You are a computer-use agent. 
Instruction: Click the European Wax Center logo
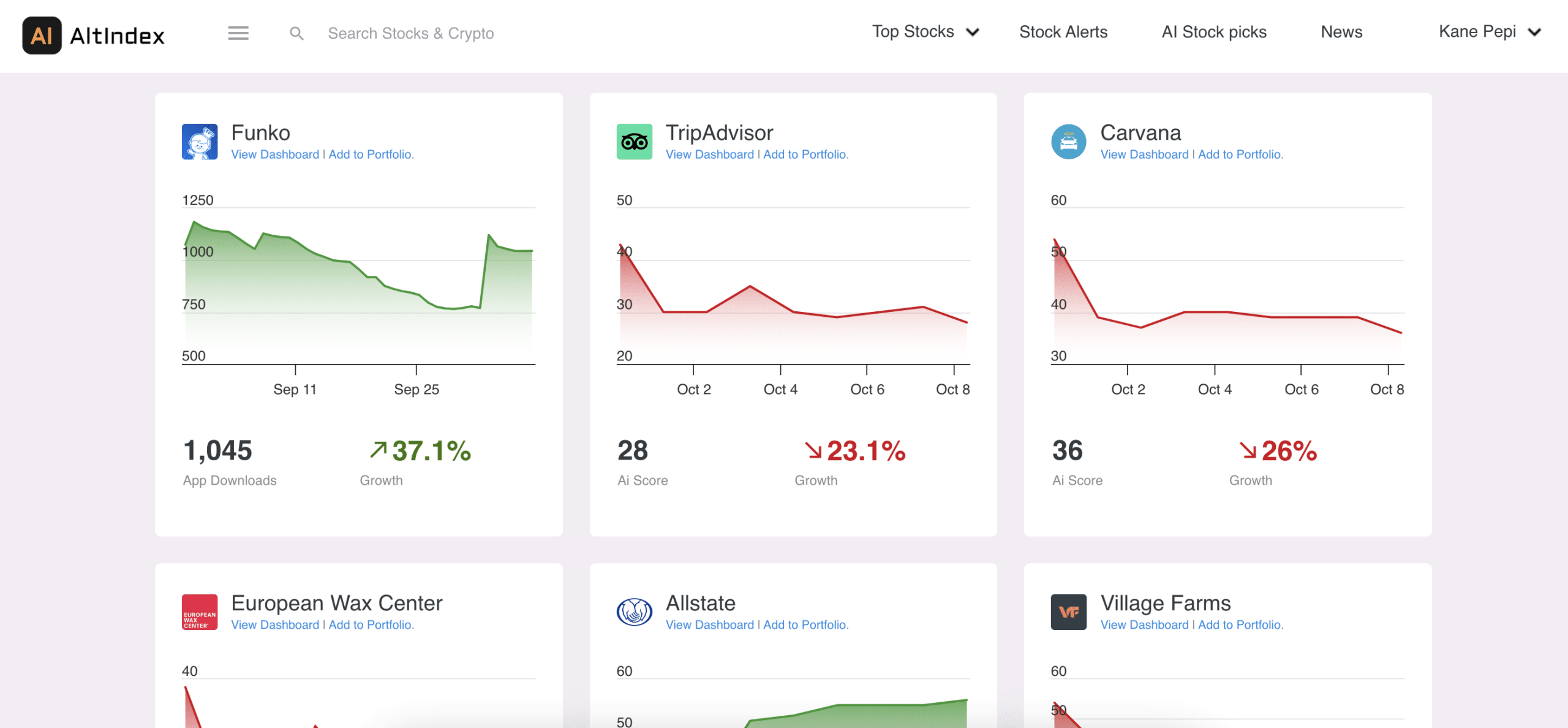[x=200, y=612]
